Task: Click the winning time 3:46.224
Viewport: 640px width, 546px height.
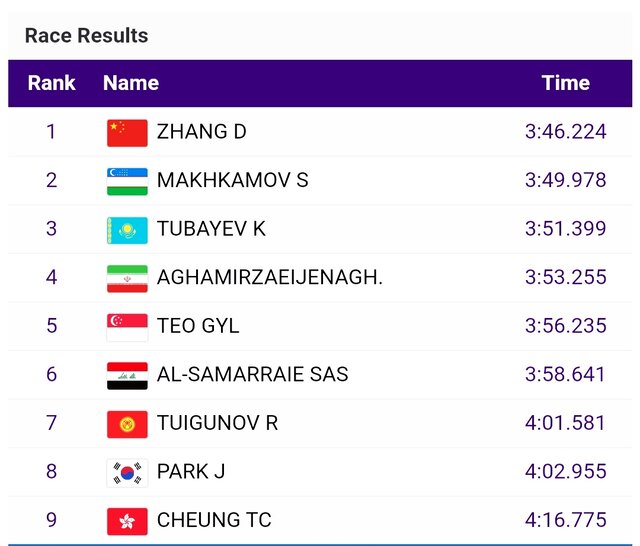Action: [x=566, y=132]
